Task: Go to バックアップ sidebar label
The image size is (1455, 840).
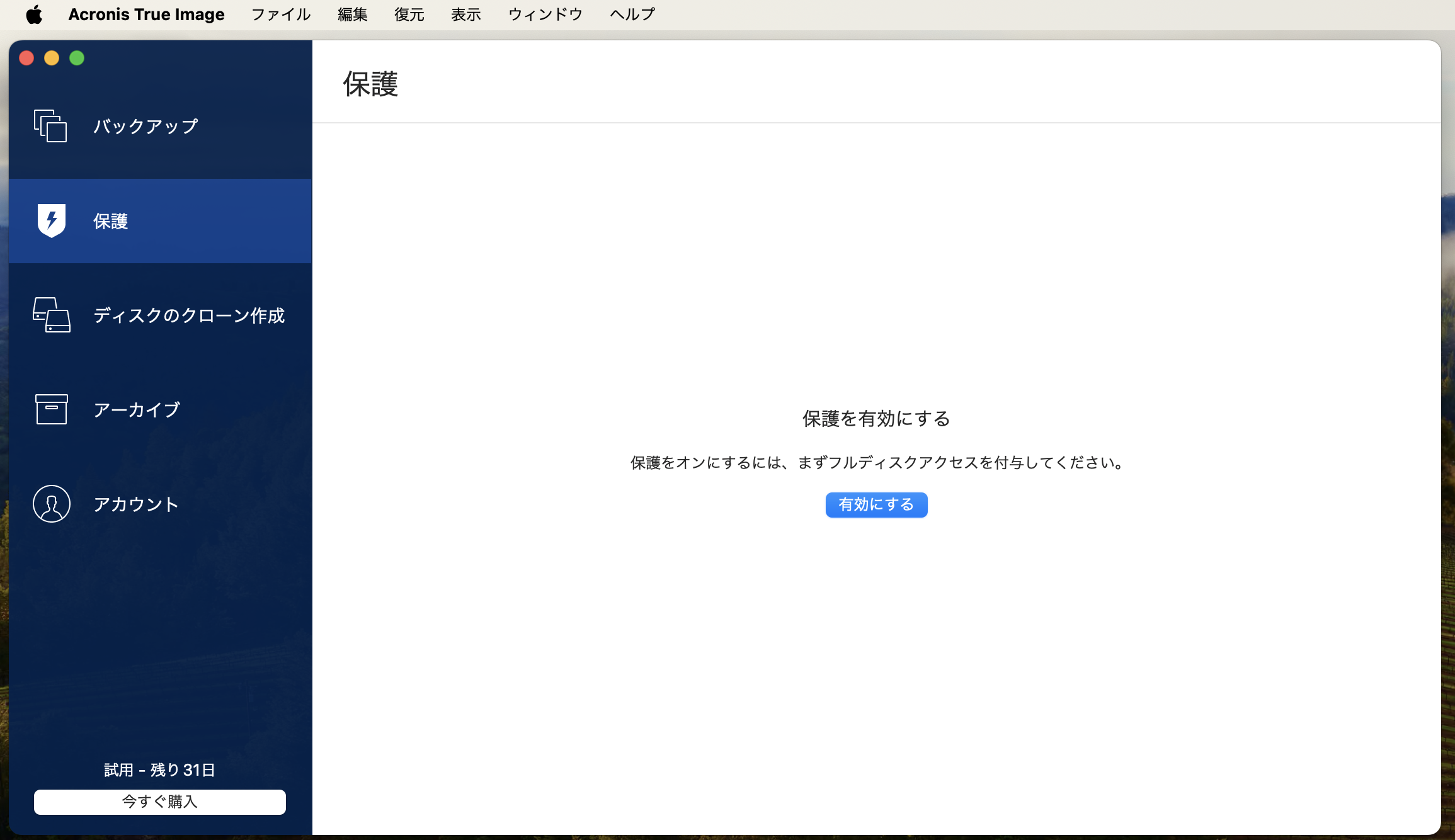Action: click(146, 126)
